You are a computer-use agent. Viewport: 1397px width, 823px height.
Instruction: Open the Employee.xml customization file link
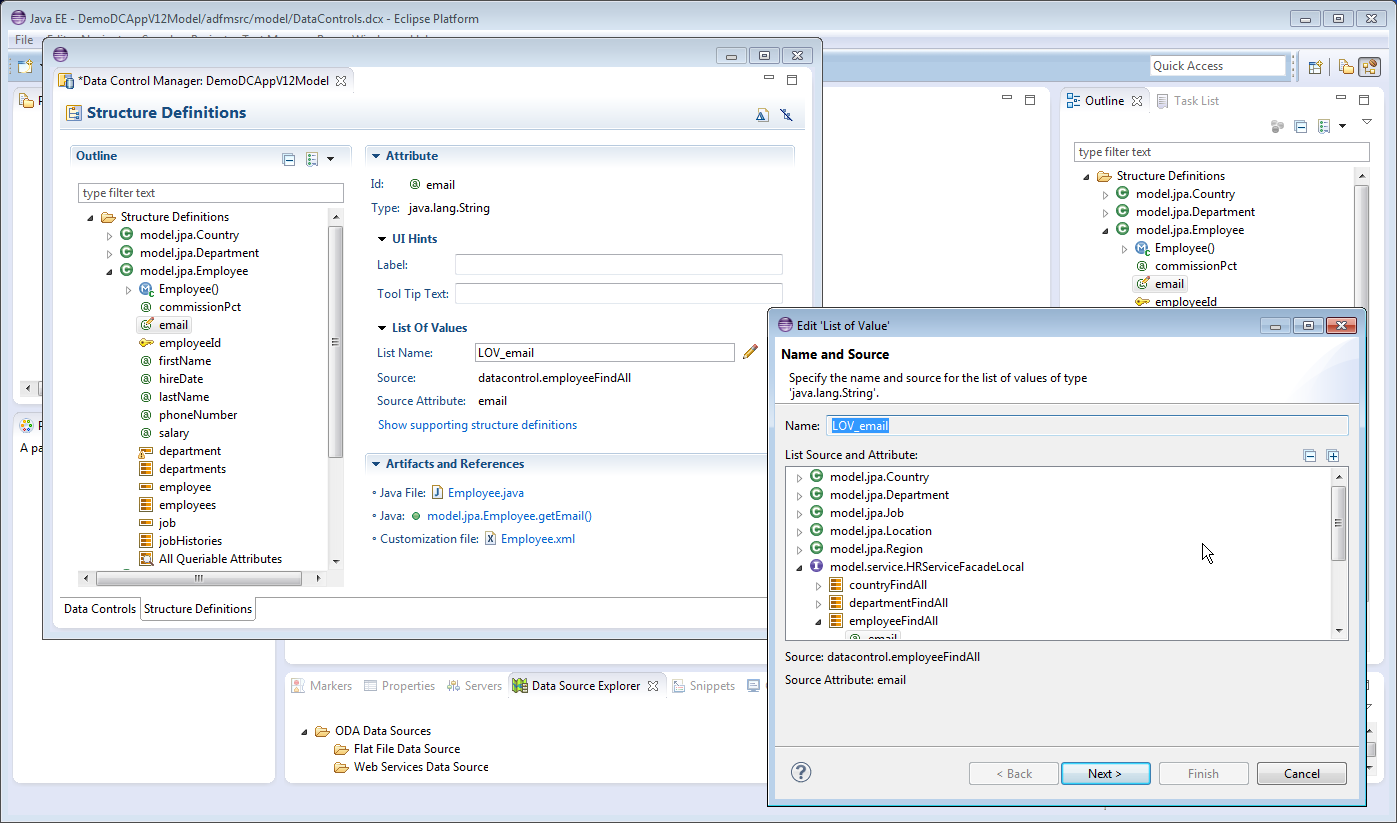tap(538, 539)
